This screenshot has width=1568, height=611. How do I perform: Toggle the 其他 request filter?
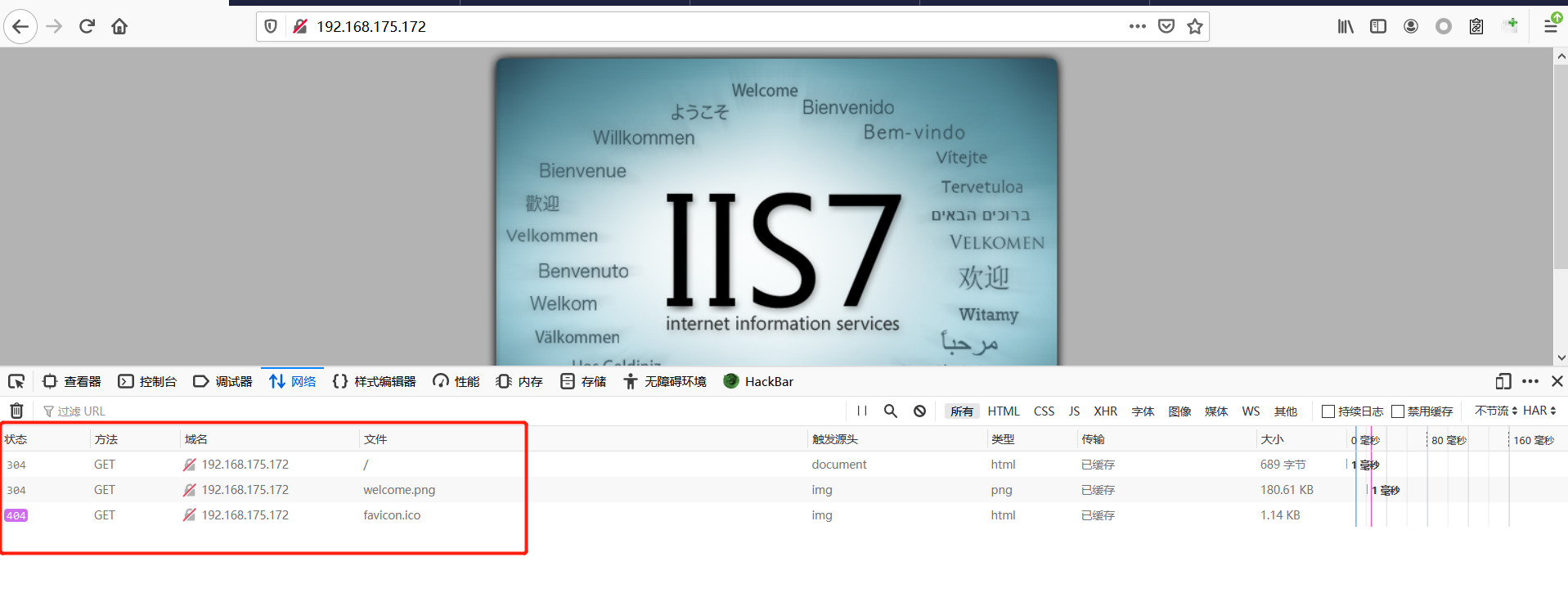click(x=1286, y=411)
